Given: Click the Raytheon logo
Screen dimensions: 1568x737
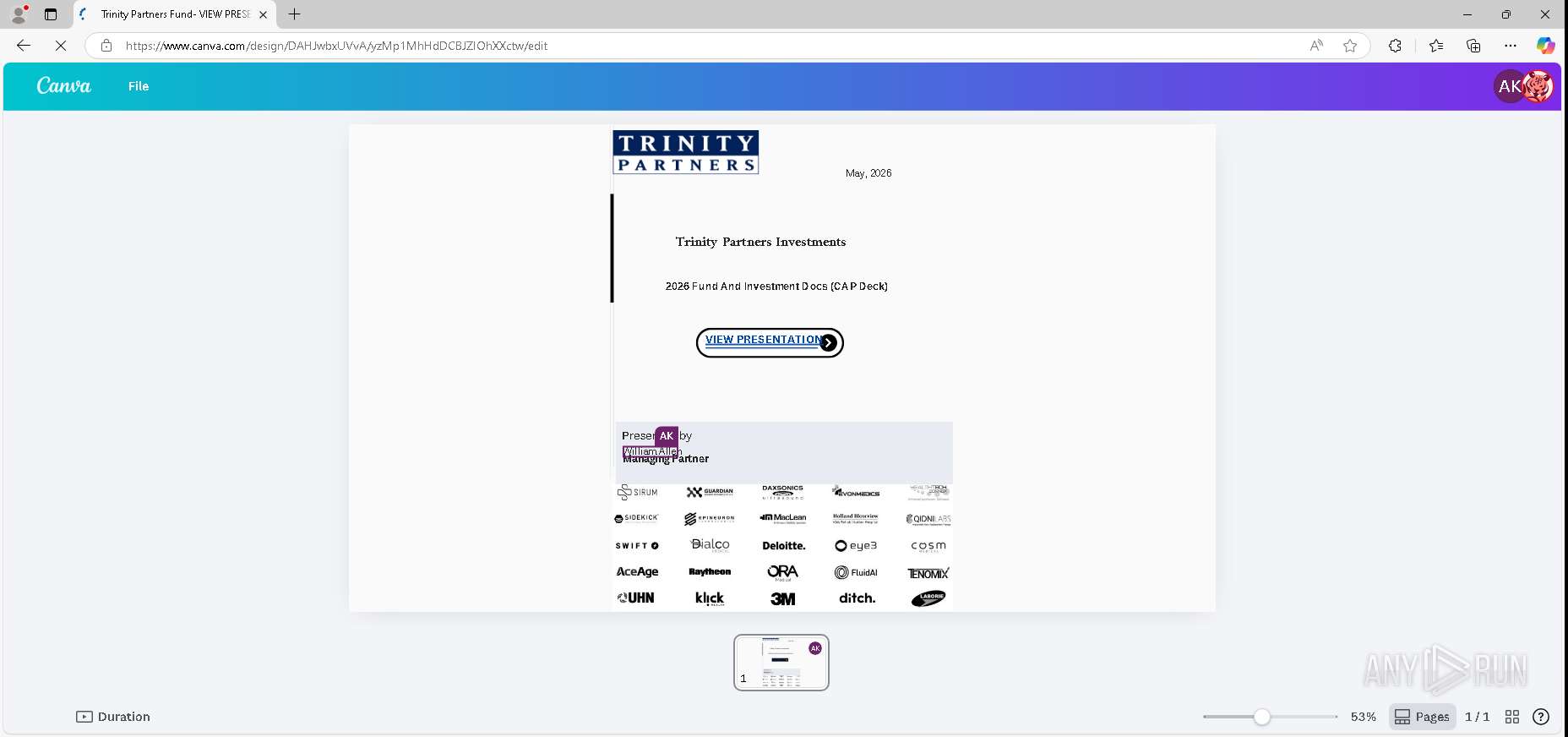Looking at the screenshot, I should coord(710,572).
